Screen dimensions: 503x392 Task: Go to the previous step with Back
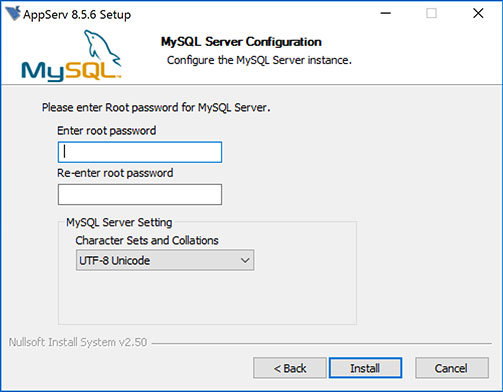tap(290, 368)
